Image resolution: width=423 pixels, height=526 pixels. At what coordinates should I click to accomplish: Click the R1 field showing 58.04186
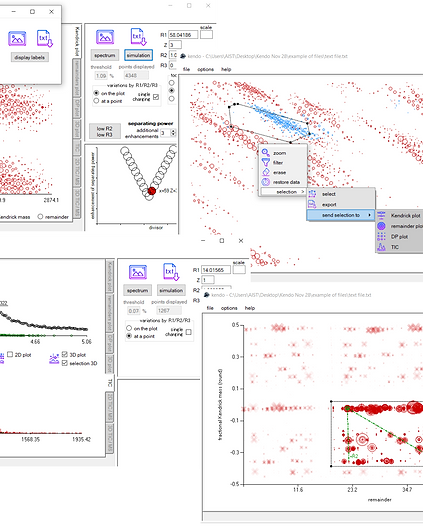183,35
